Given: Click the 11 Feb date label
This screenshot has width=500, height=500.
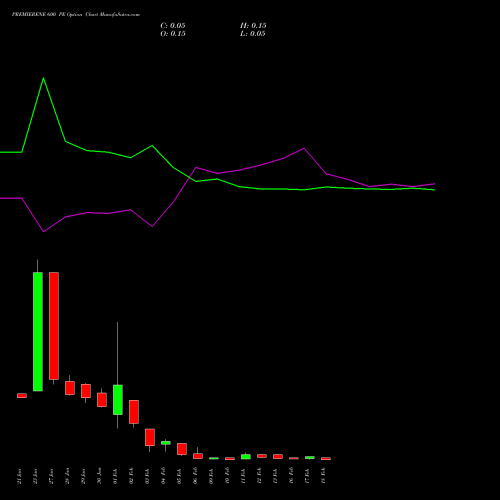Looking at the screenshot, I should [243, 476].
